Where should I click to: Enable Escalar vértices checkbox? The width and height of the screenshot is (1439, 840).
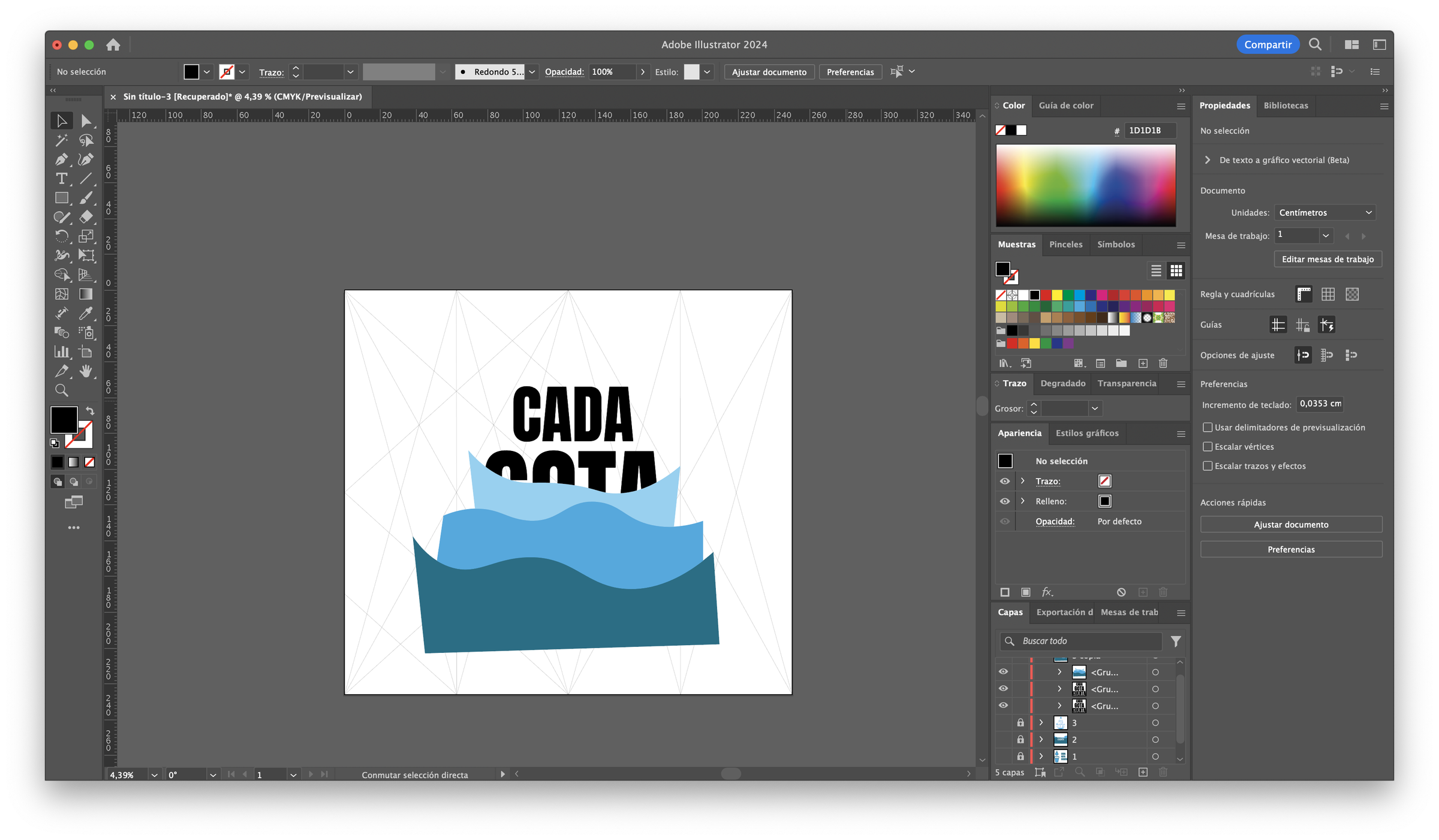tap(1208, 447)
